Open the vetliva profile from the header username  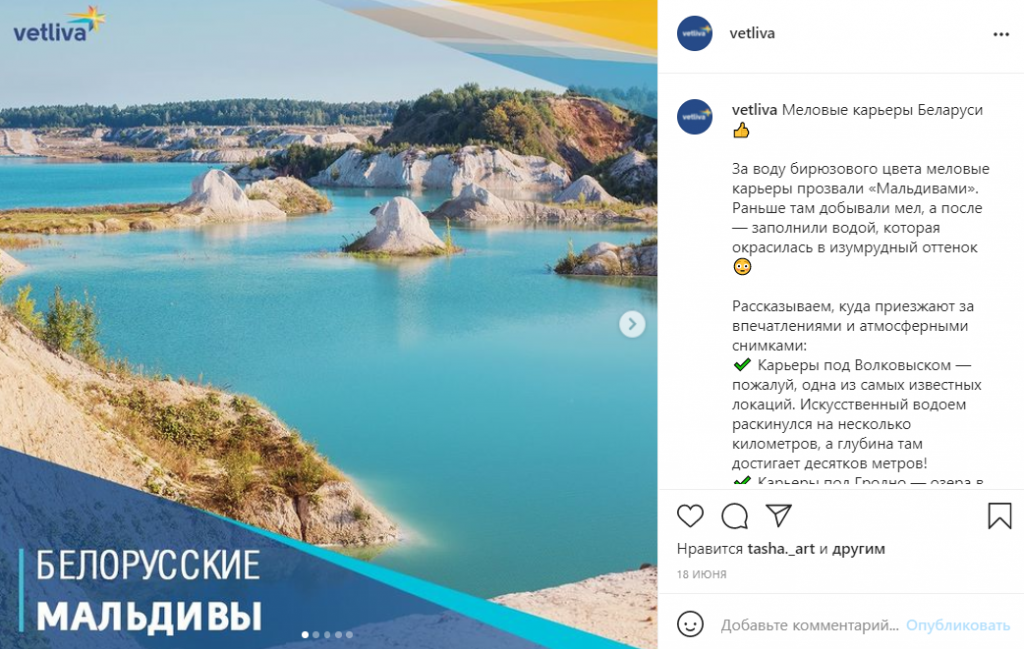[752, 33]
